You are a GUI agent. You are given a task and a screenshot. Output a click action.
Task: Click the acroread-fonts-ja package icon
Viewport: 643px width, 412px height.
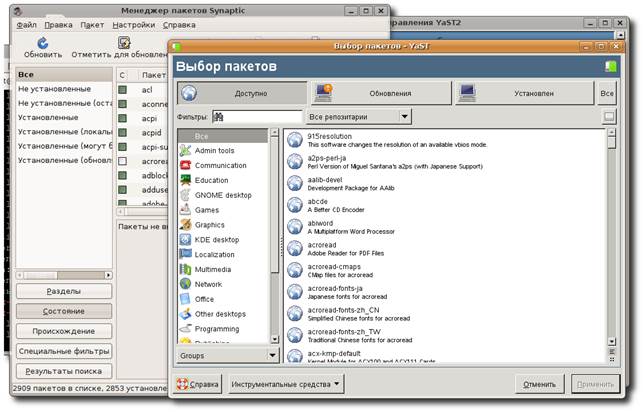pyautogui.click(x=294, y=292)
